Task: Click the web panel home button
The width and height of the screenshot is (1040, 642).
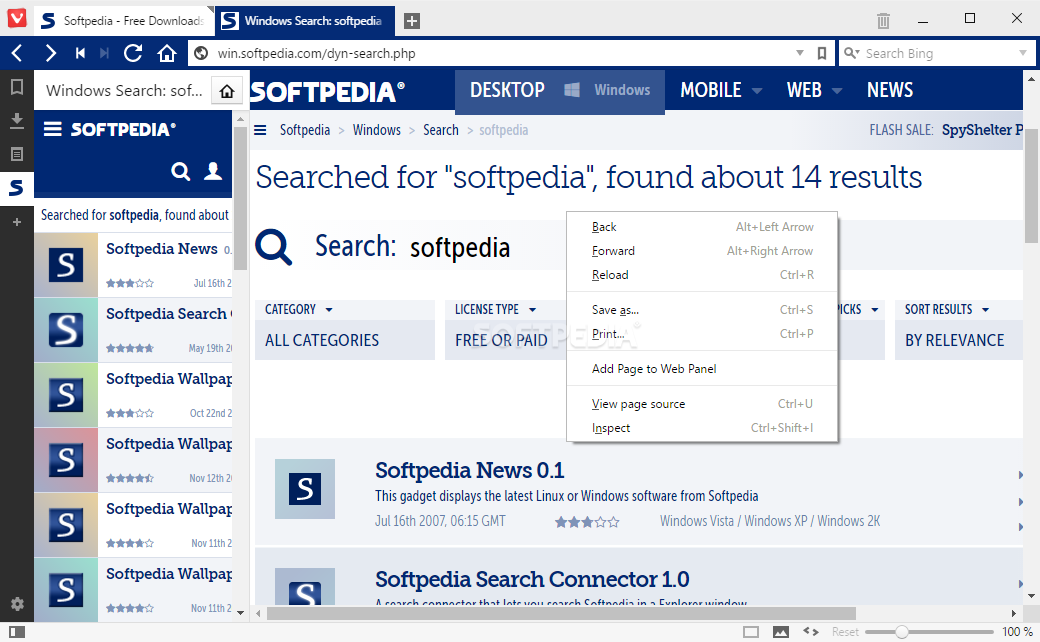Action: pos(227,91)
